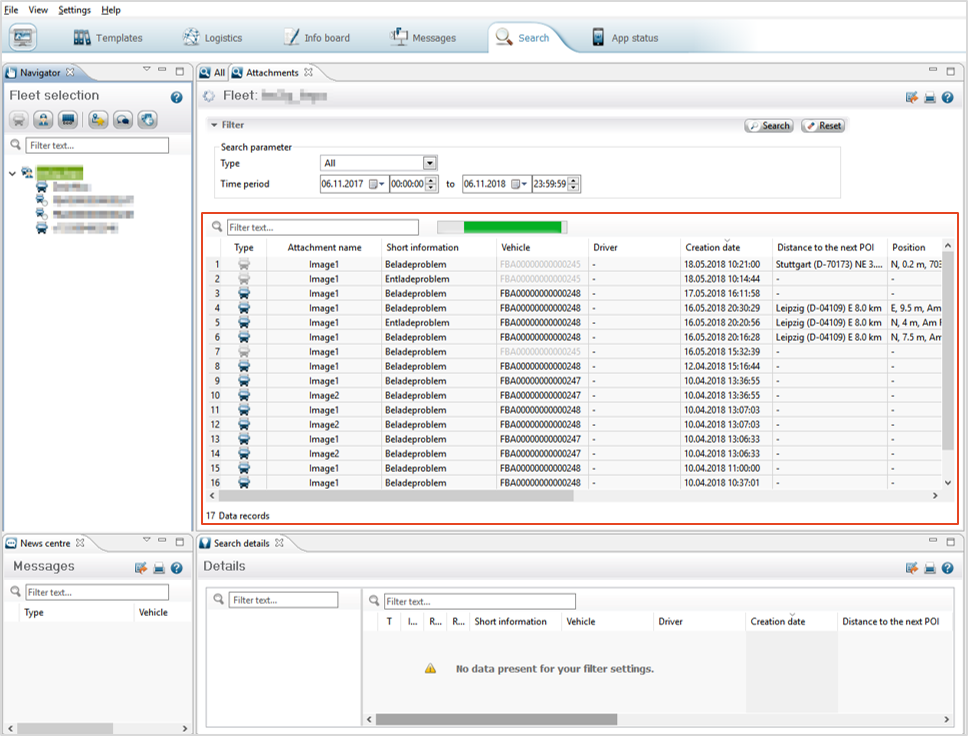Screen dimensions: 968x736
Task: Click the Search button in Filter bar
Action: (x=769, y=126)
